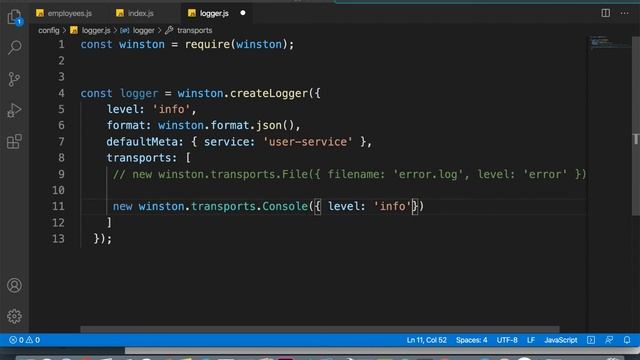This screenshot has width=640, height=360.
Task: Change the JavaScript language mode
Action: pos(560,340)
